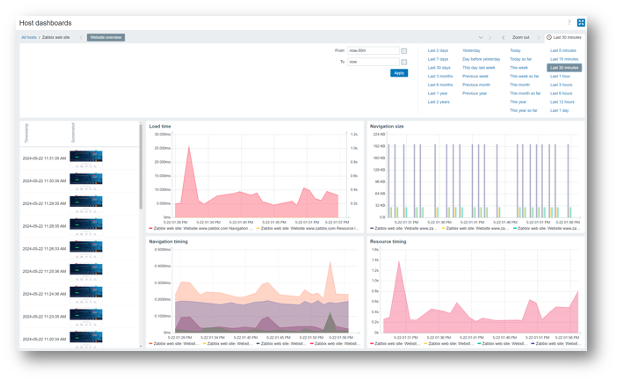Click highlighted Last 30 minutes option

(x=564, y=68)
